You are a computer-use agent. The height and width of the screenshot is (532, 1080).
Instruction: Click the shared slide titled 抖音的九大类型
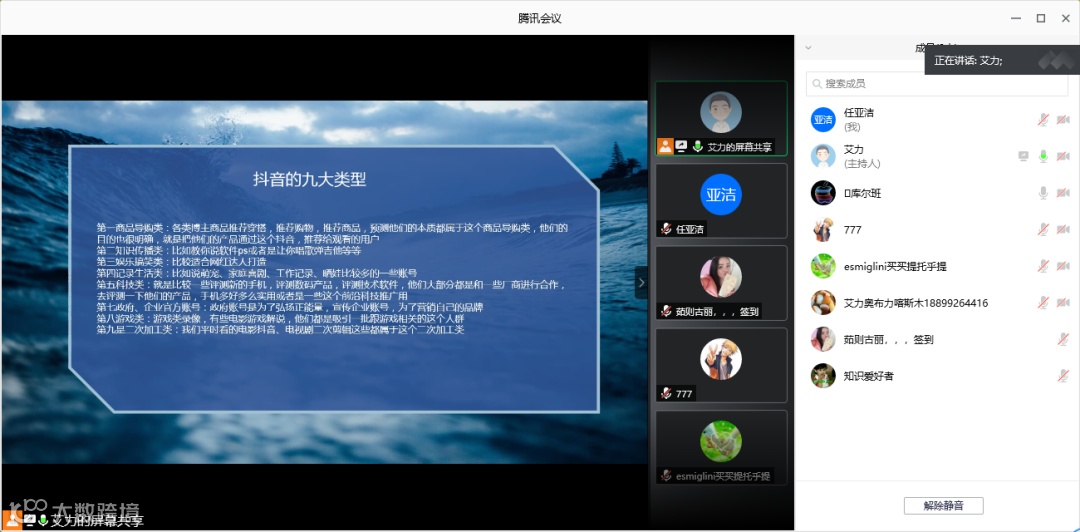[324, 282]
